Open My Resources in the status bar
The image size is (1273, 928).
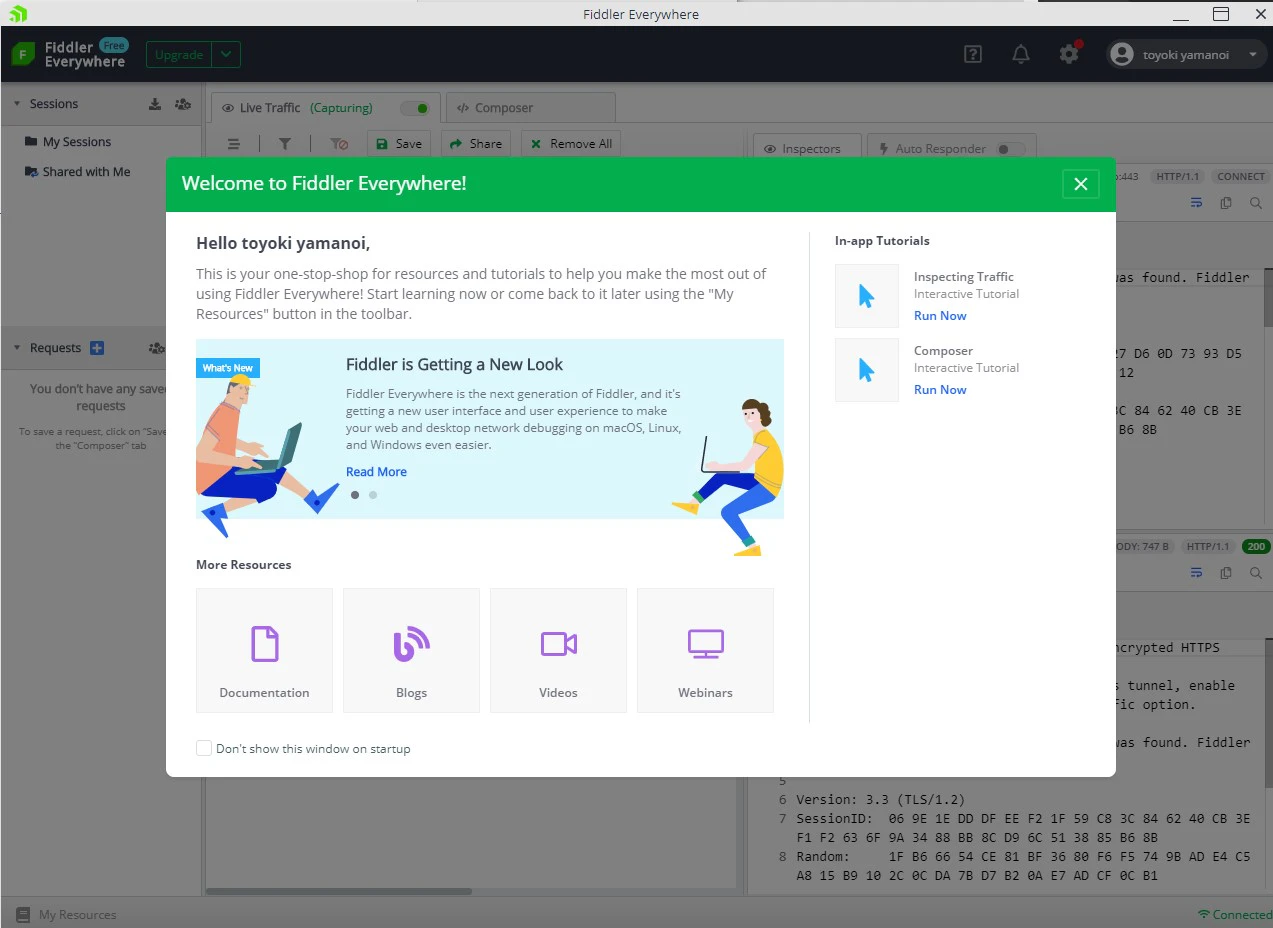pyautogui.click(x=67, y=914)
